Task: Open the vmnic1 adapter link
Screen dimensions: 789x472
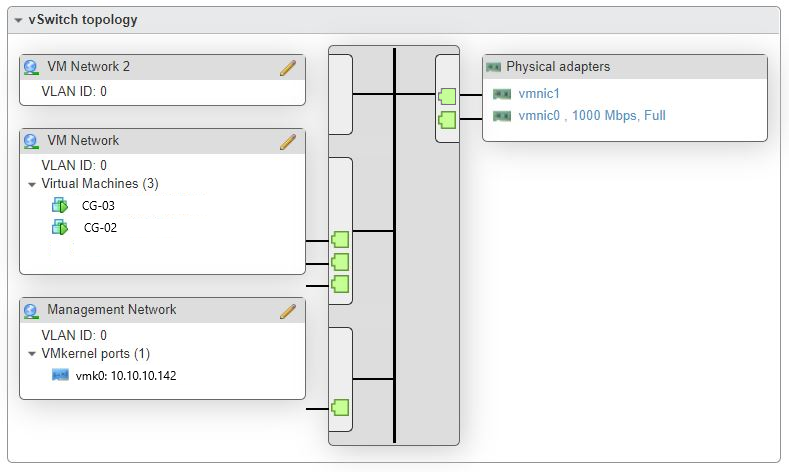Action: tap(538, 94)
